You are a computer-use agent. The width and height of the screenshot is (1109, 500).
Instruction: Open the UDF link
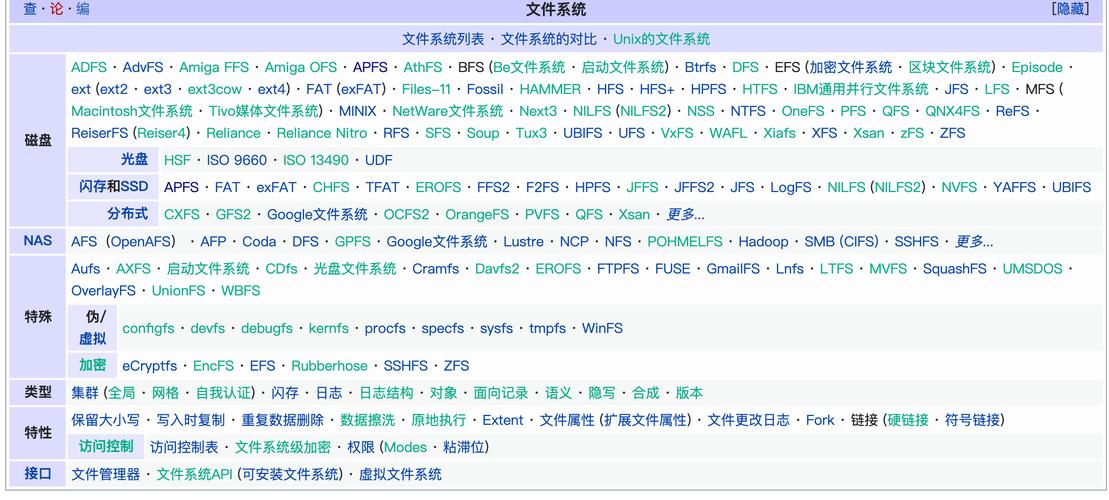tap(378, 160)
